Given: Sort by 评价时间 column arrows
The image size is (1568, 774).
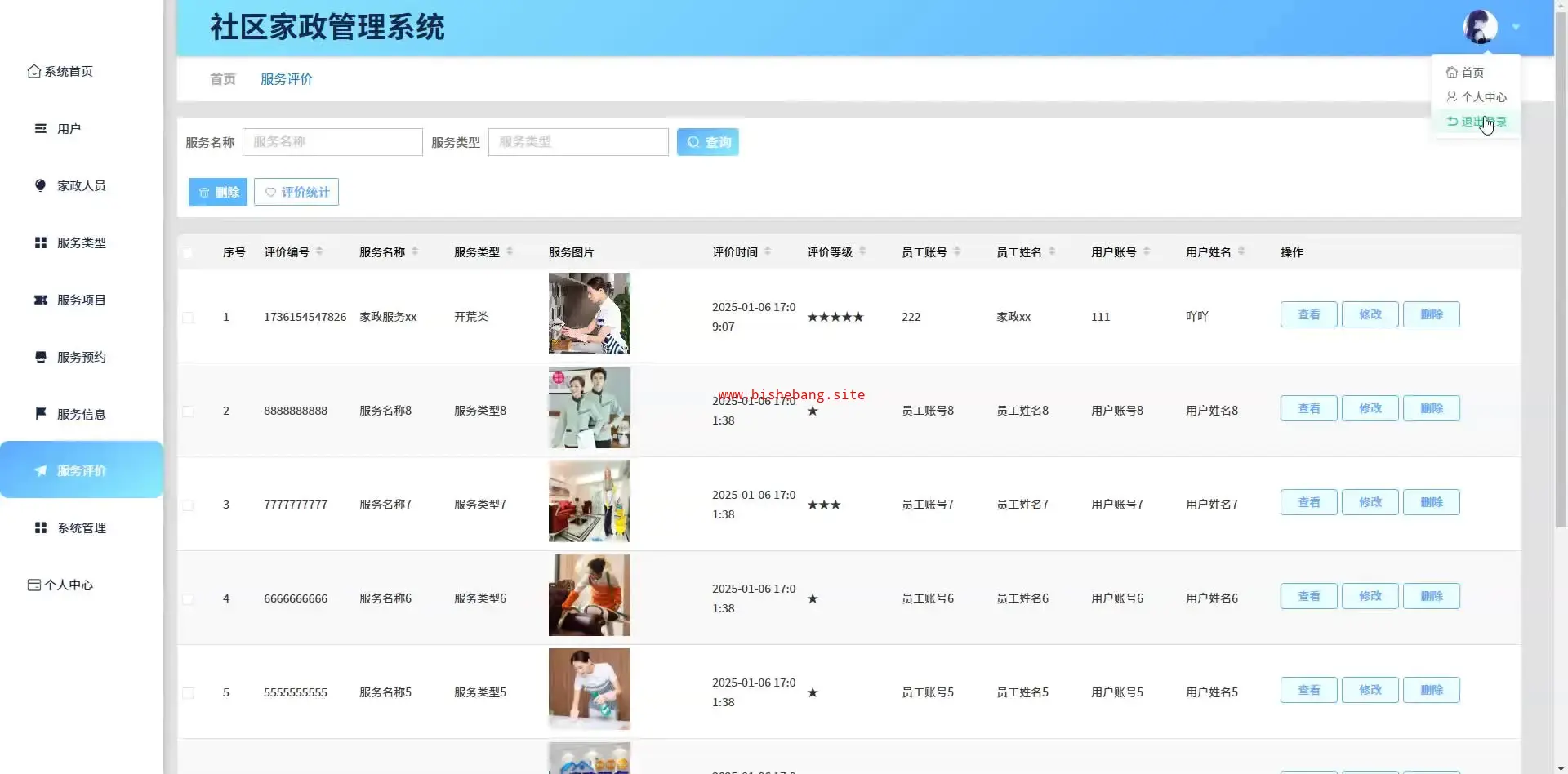Looking at the screenshot, I should 768,251.
